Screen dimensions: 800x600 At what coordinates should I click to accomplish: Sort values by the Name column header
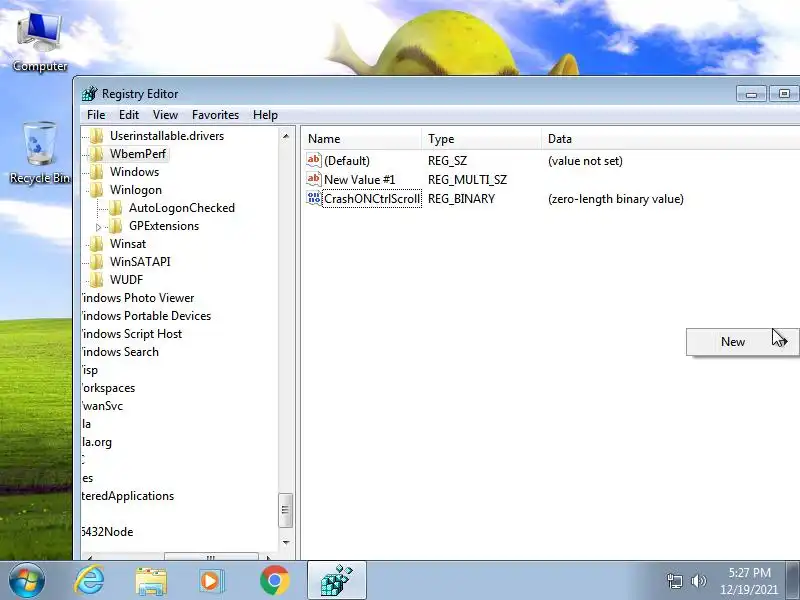[x=362, y=139]
